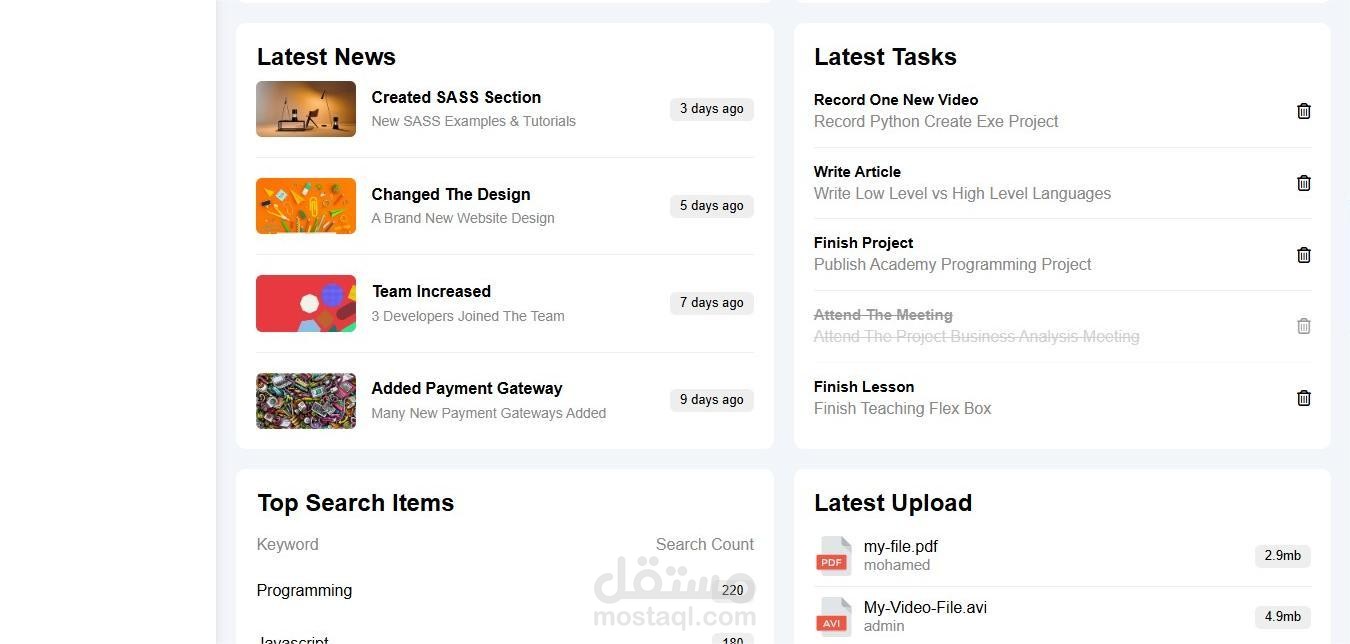1350x644 pixels.
Task: Select the Finish Project task title
Action: click(863, 243)
